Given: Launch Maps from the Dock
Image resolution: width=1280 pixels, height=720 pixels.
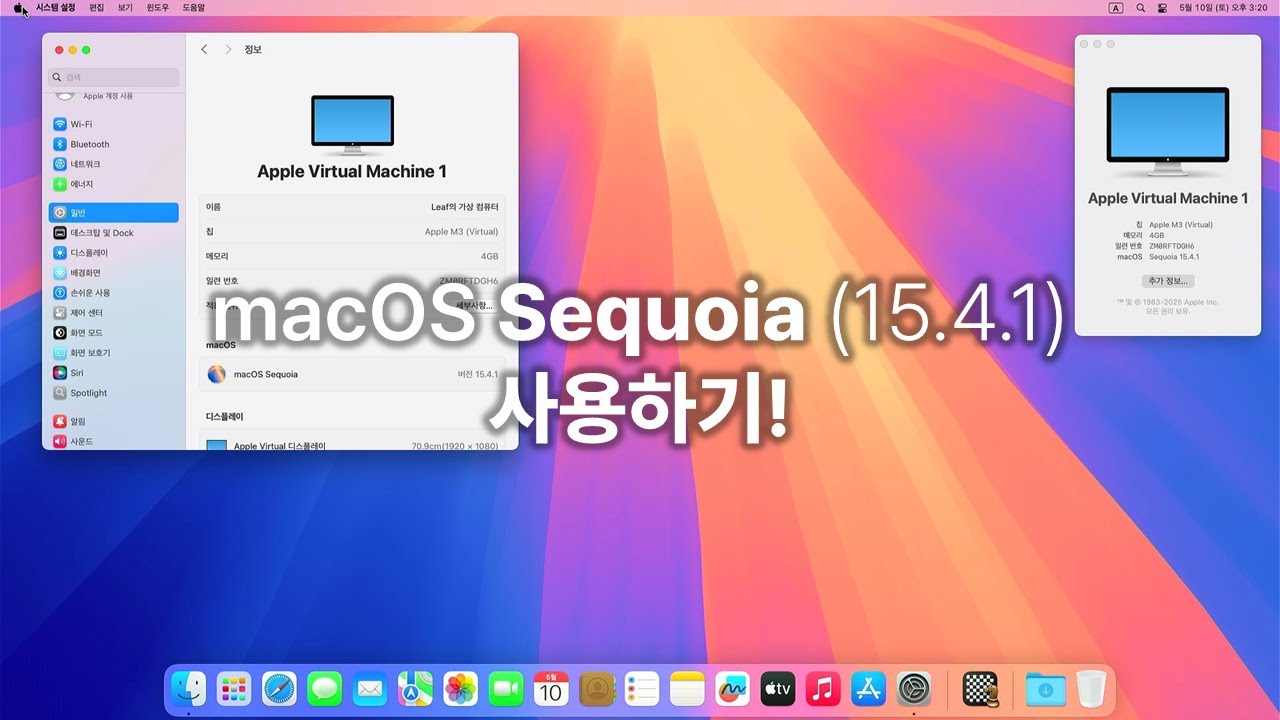Looking at the screenshot, I should 415,689.
